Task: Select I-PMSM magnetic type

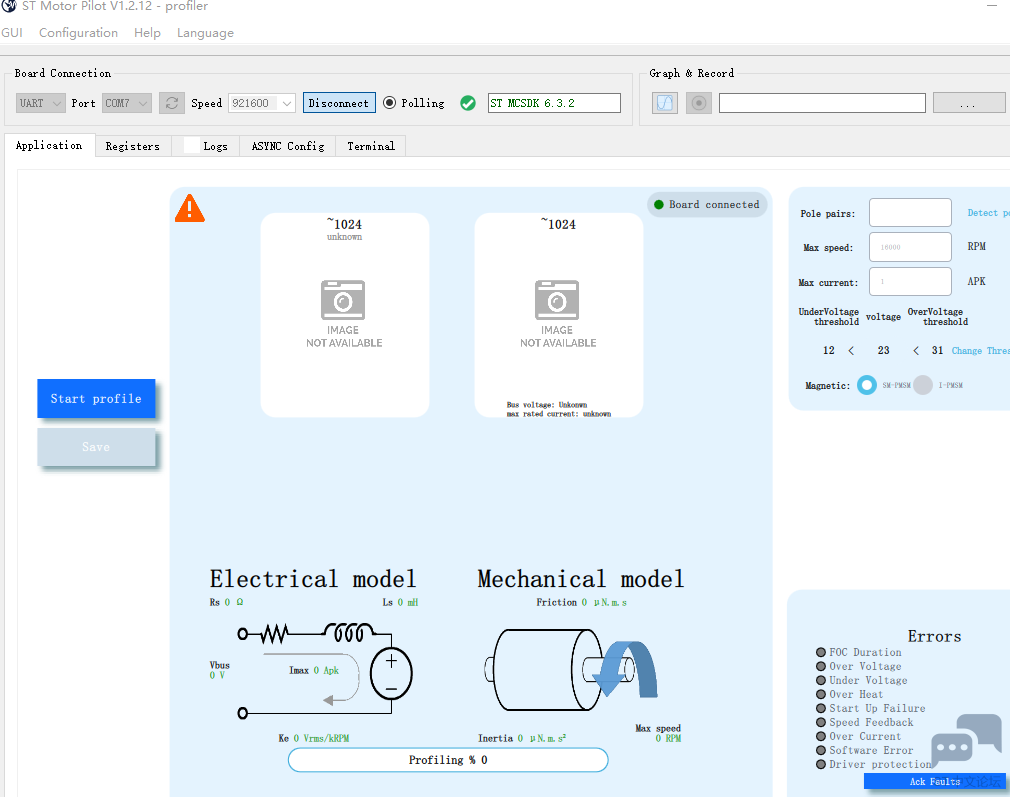Action: pos(923,385)
